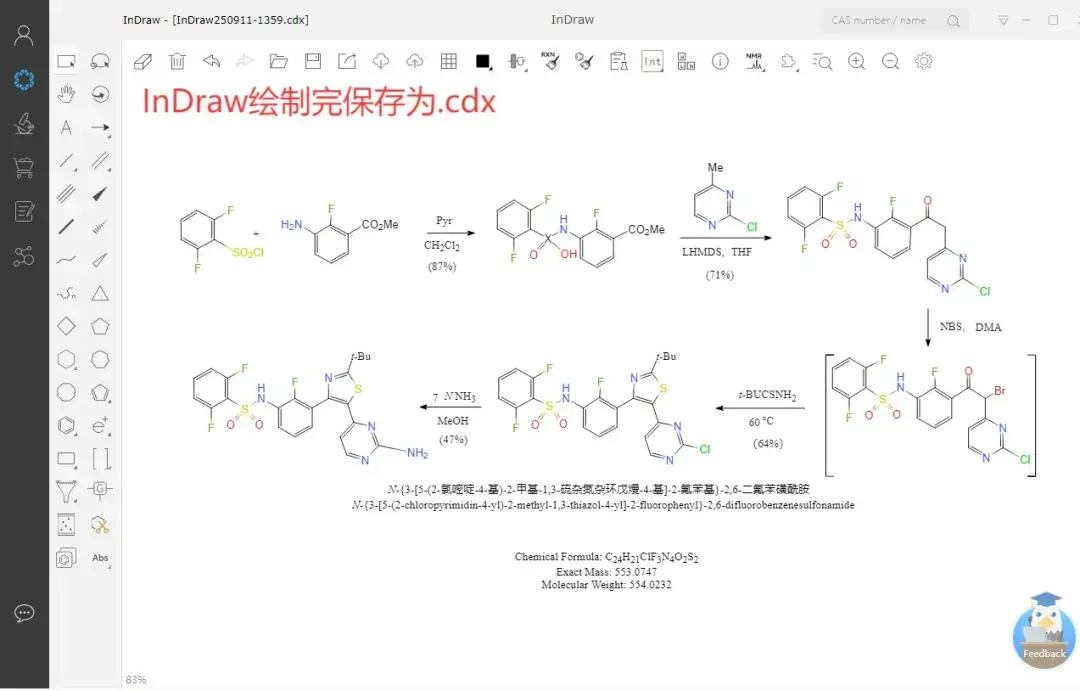Activate the Text tool
This screenshot has width=1080, height=691.
(x=66, y=128)
